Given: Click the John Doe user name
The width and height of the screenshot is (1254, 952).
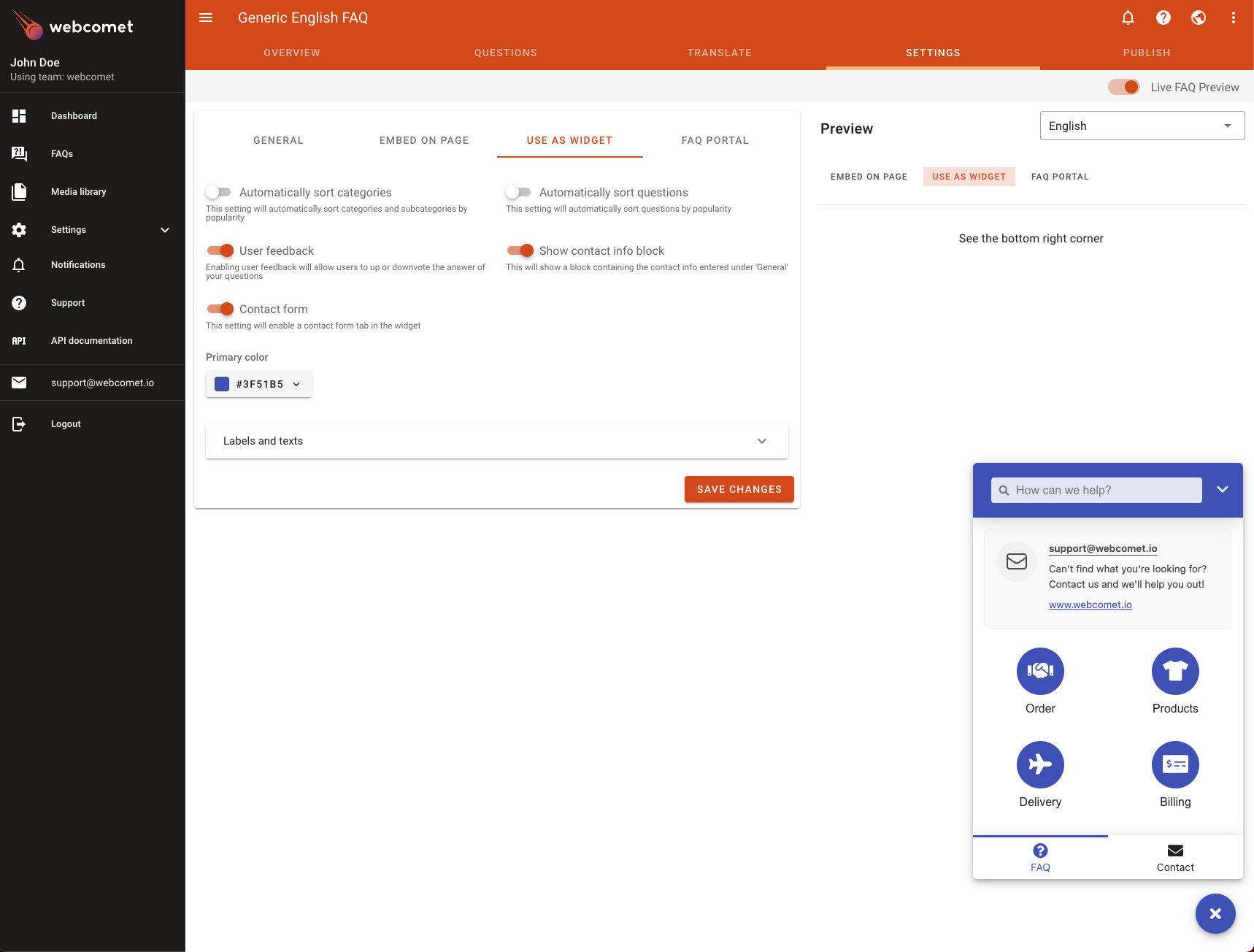Looking at the screenshot, I should point(35,62).
